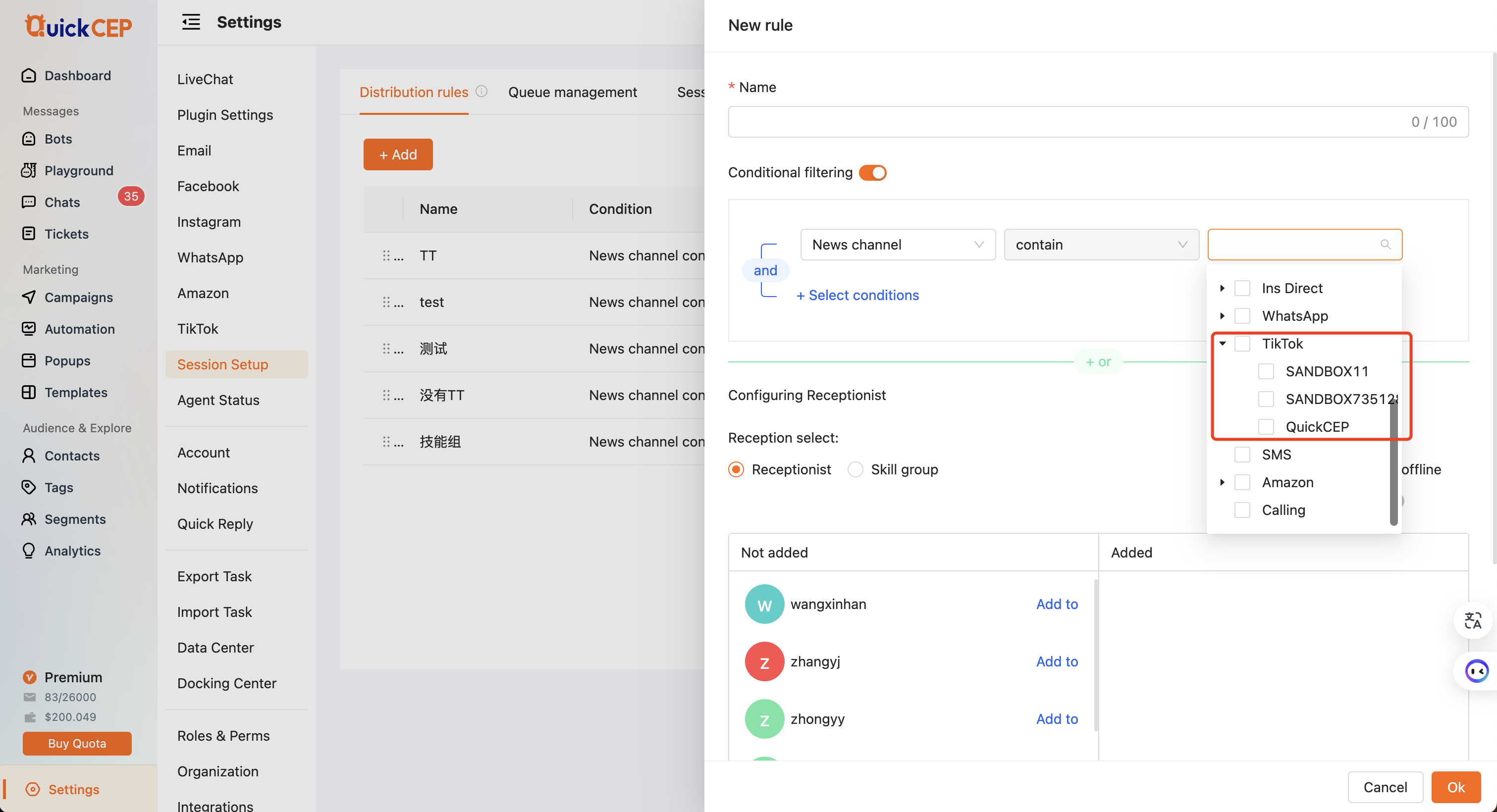Open Roles & Perms menu item
The width and height of the screenshot is (1497, 812).
pos(223,735)
